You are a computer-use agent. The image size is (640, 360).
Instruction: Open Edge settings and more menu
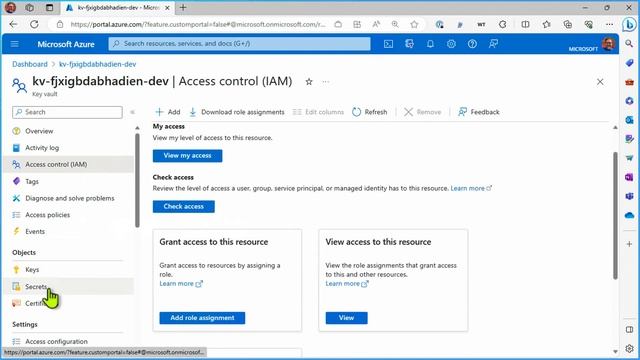pyautogui.click(x=609, y=24)
